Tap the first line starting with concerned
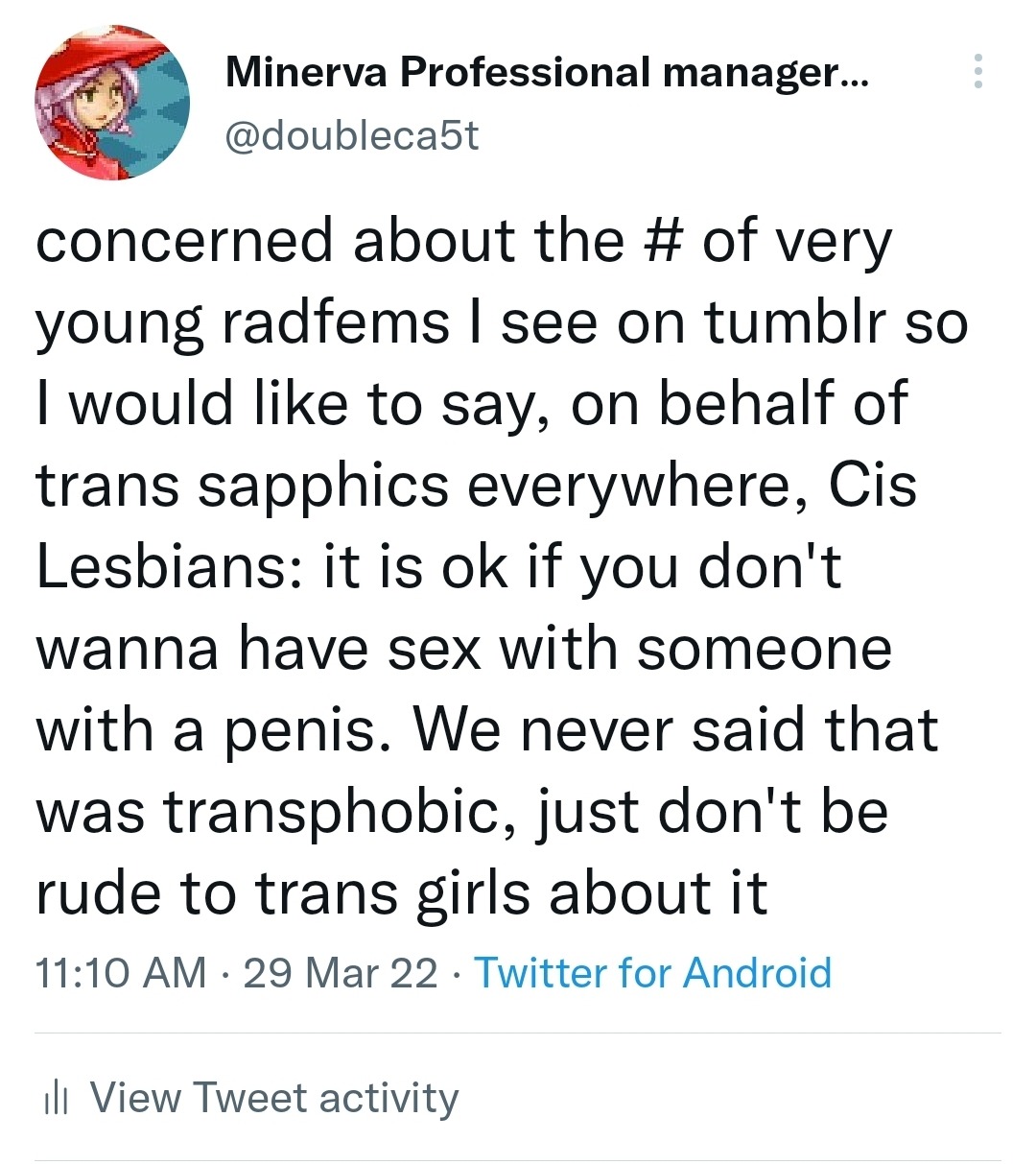The height and width of the screenshot is (1164, 1036). point(463,242)
